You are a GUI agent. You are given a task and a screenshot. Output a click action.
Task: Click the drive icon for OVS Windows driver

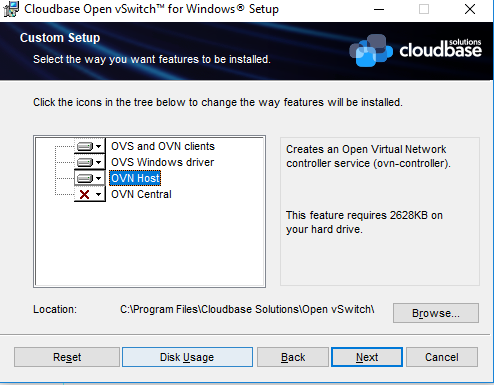click(x=85, y=162)
